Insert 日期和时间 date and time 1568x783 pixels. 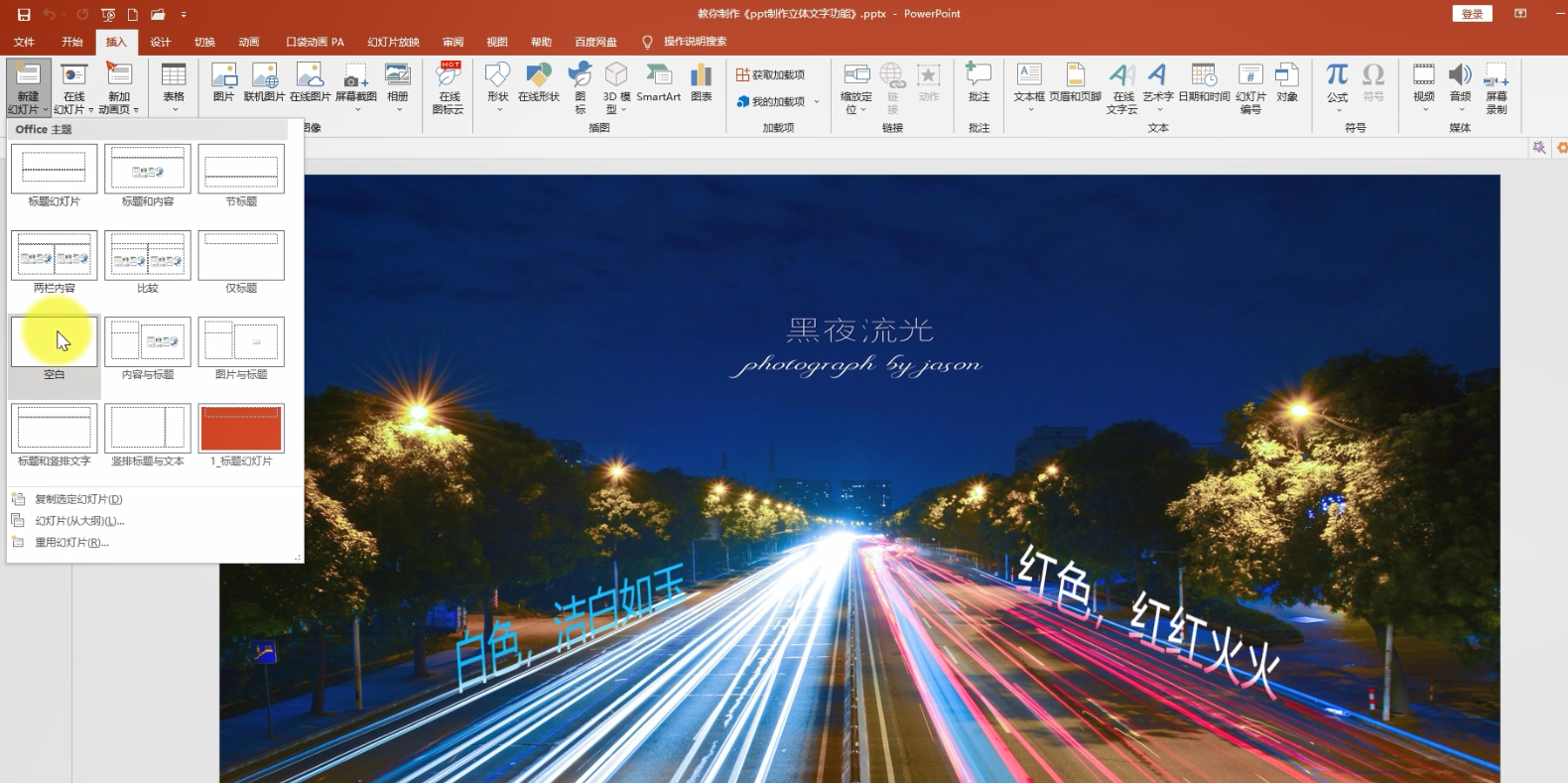[x=1204, y=83]
